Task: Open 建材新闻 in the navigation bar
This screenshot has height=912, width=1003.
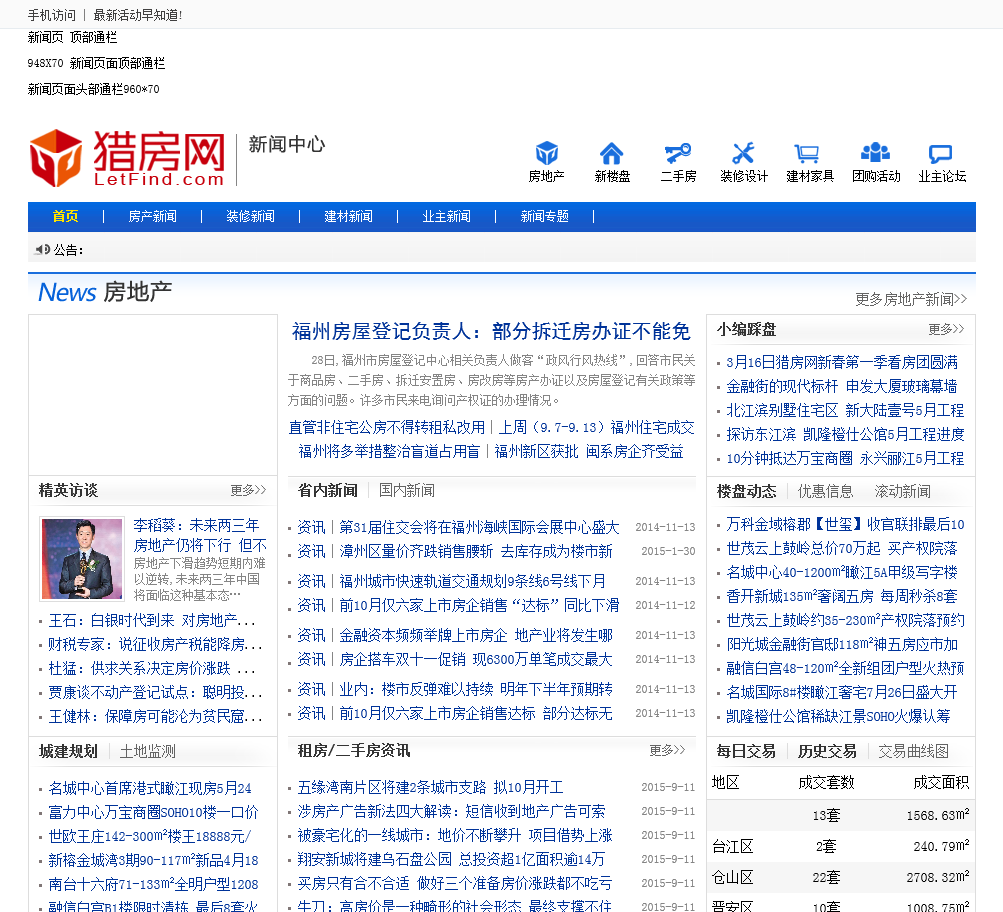Action: coord(349,216)
